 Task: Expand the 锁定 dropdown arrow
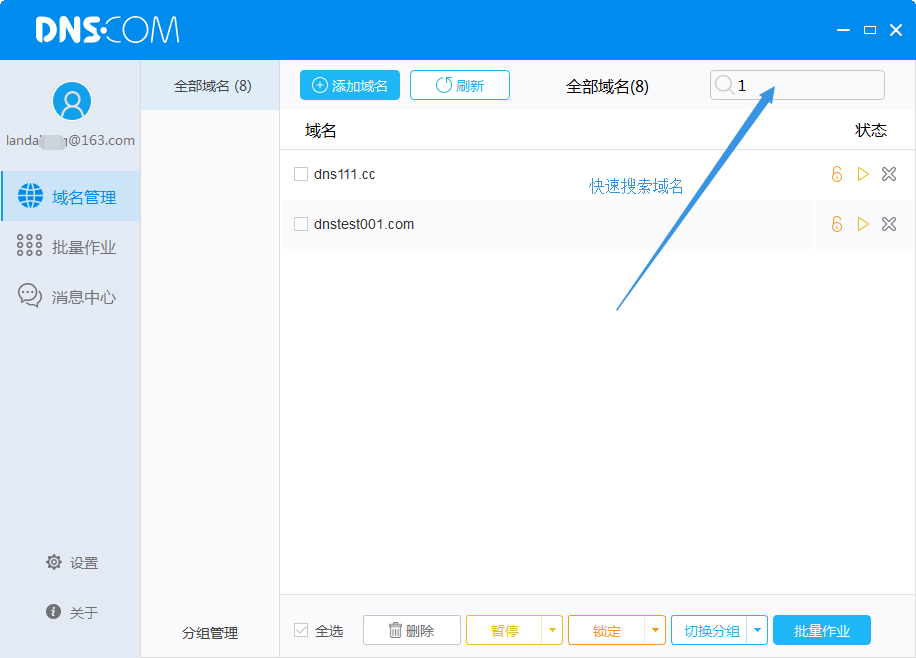655,630
